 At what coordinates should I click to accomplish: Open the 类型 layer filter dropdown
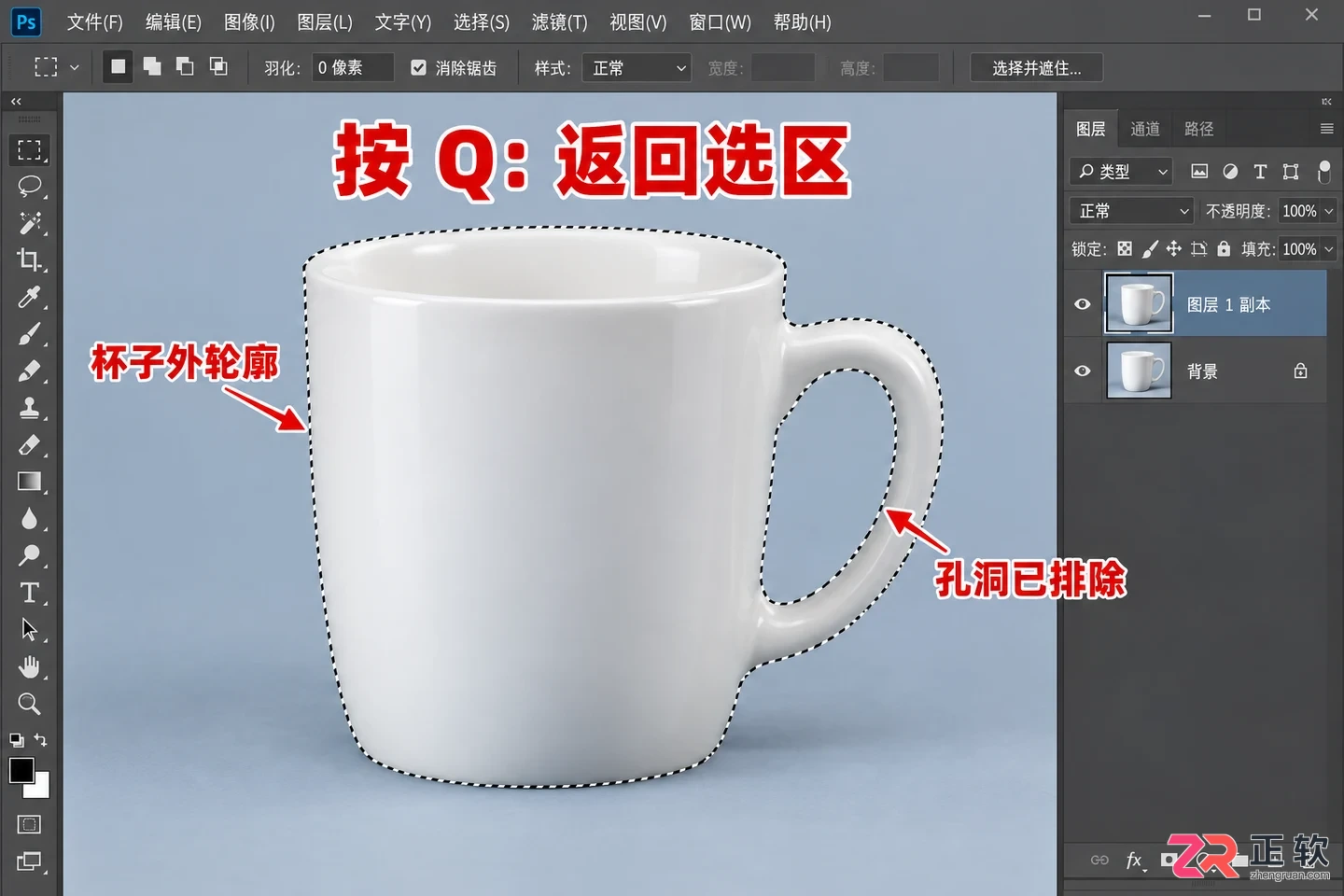point(1121,171)
